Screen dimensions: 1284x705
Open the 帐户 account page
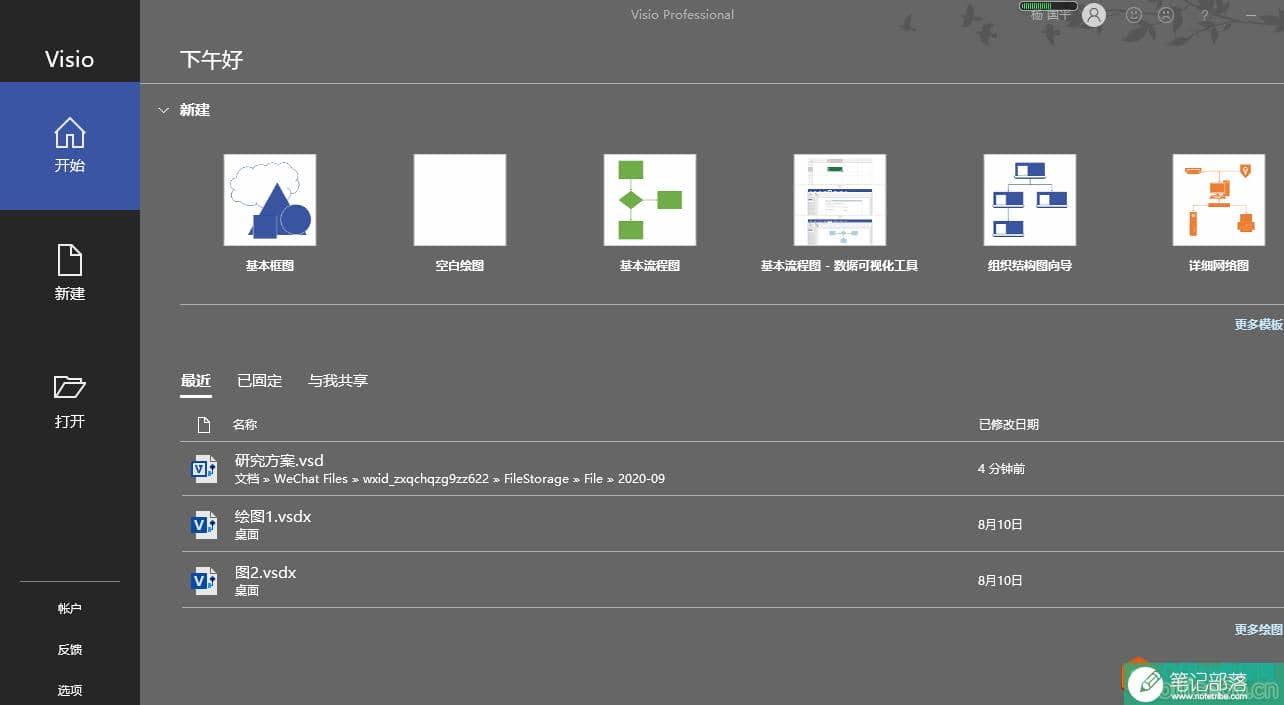click(x=70, y=609)
